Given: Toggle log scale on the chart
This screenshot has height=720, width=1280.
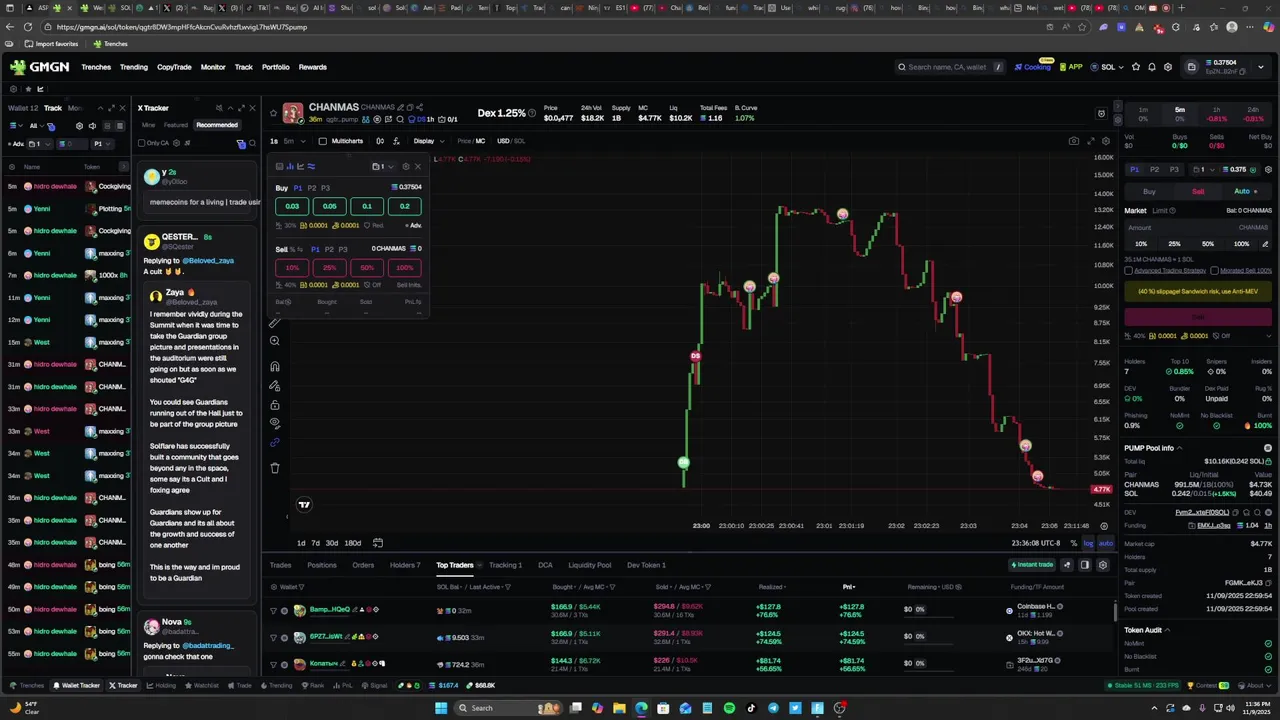Looking at the screenshot, I should click(x=1088, y=543).
